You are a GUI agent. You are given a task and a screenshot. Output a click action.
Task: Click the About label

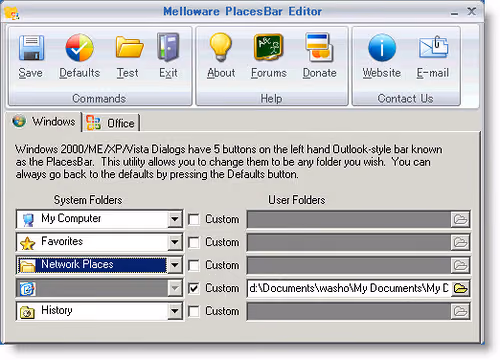(x=221, y=73)
